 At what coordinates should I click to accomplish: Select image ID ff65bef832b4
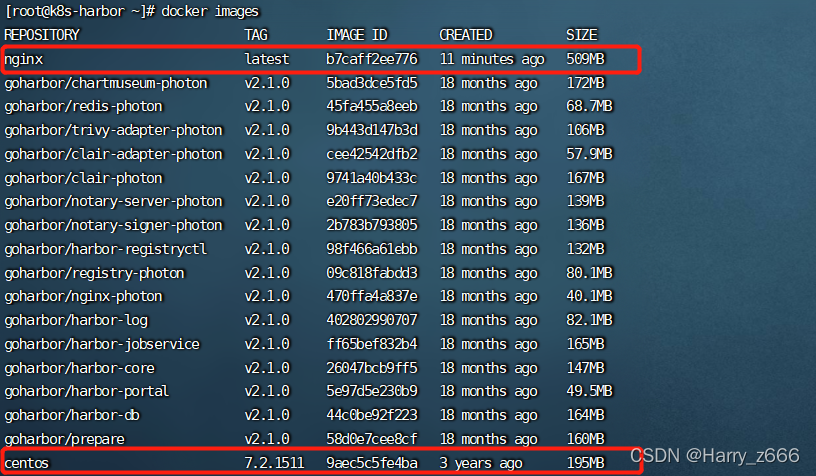tap(372, 344)
